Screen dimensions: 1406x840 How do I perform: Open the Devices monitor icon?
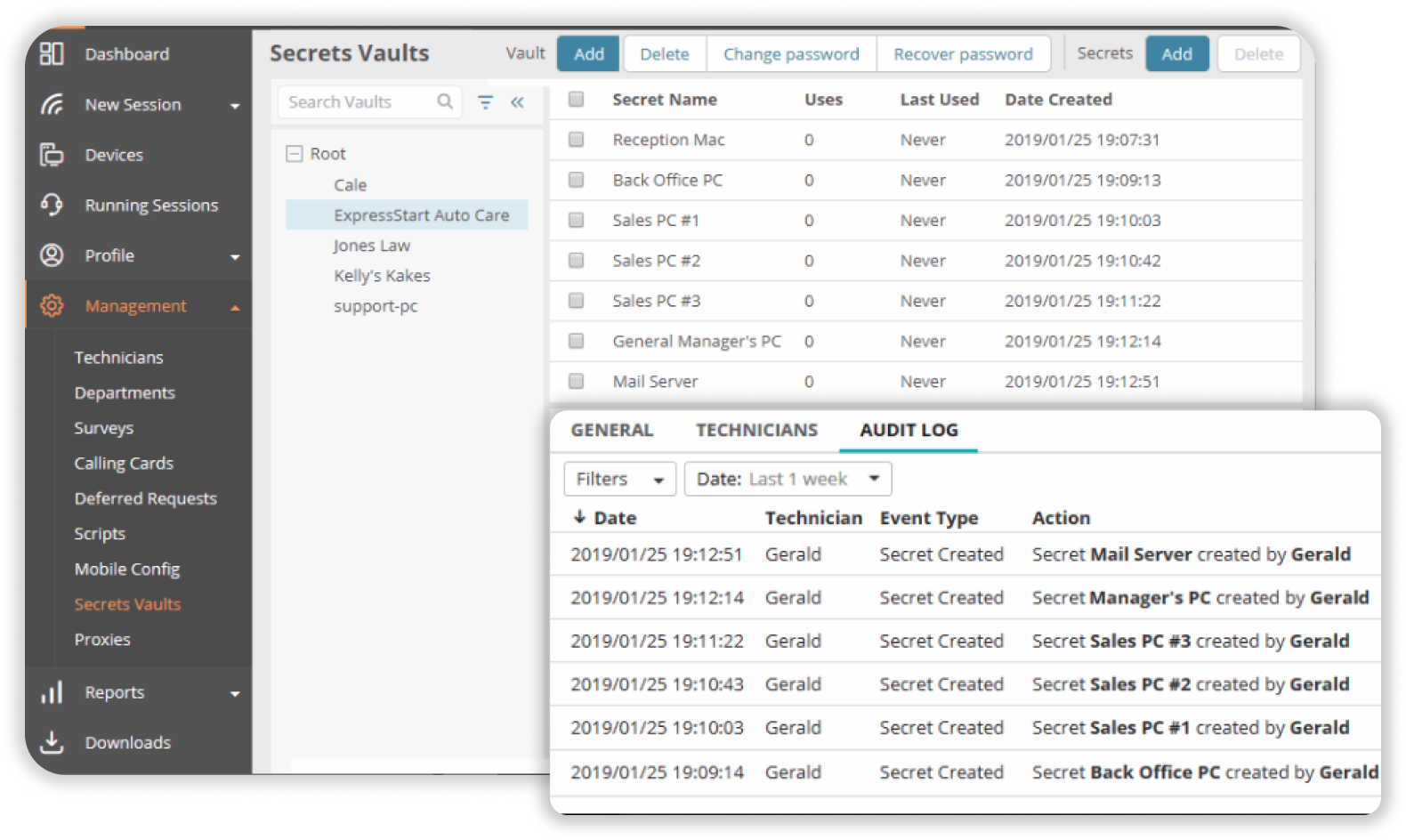pos(52,155)
